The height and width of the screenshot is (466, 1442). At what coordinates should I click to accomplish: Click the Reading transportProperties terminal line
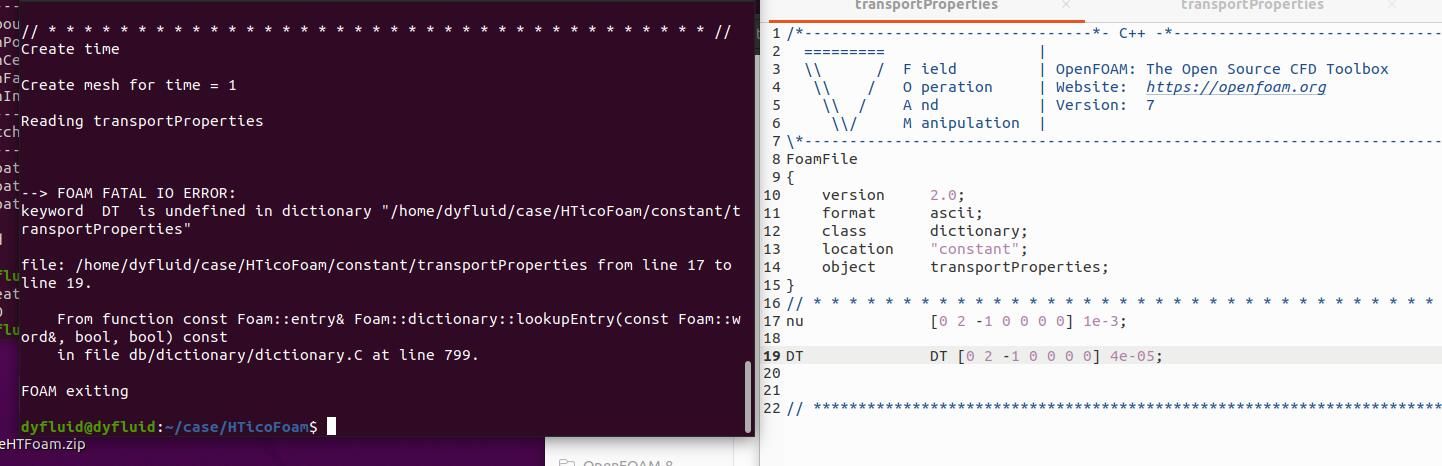tap(142, 121)
